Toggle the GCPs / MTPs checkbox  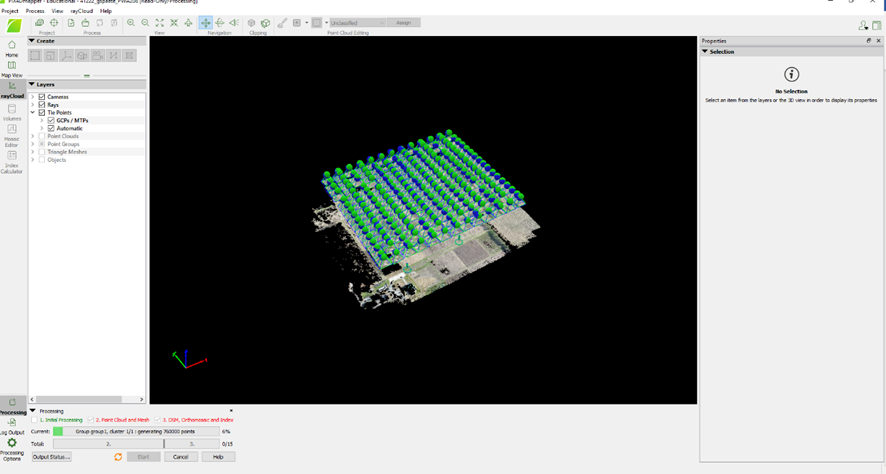point(51,120)
